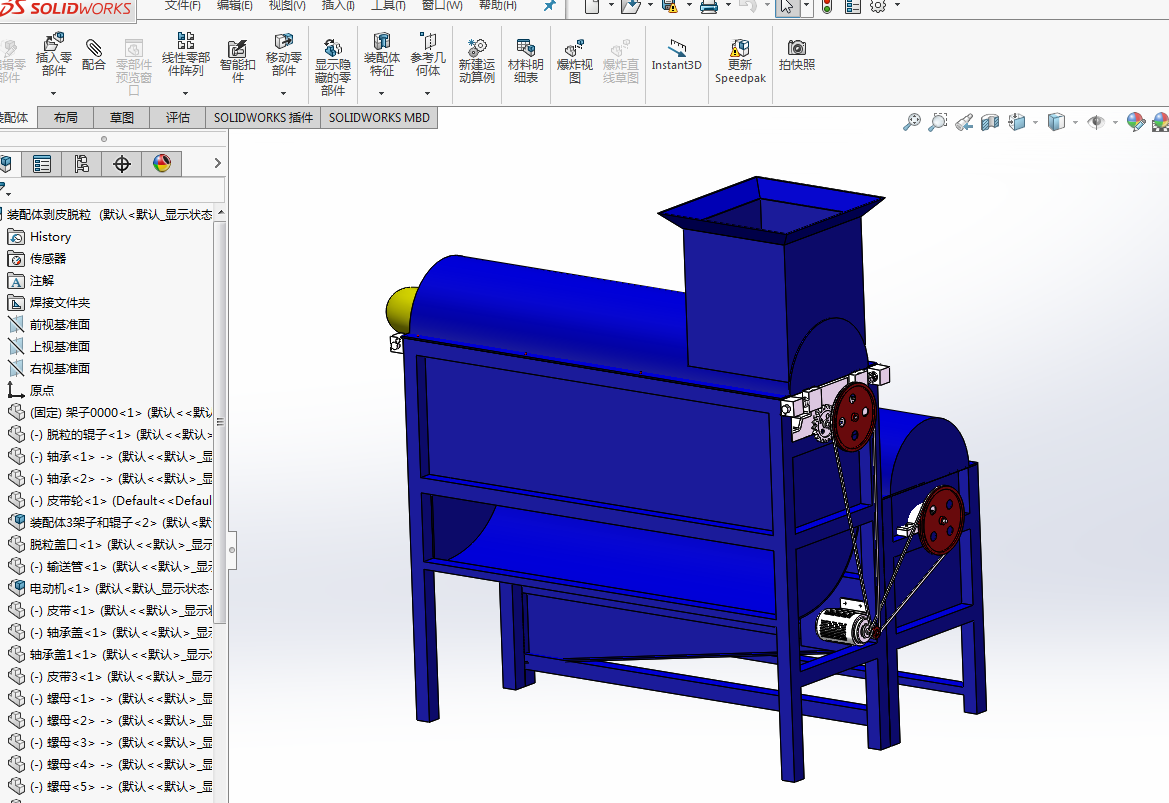Expand the Options gear dropdown arrow

point(897,6)
